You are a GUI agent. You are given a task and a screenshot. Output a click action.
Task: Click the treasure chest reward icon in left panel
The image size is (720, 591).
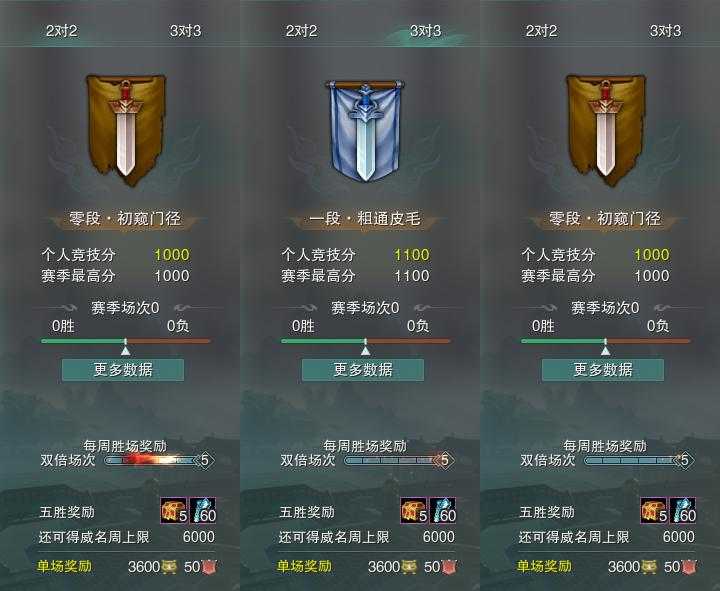click(x=174, y=510)
